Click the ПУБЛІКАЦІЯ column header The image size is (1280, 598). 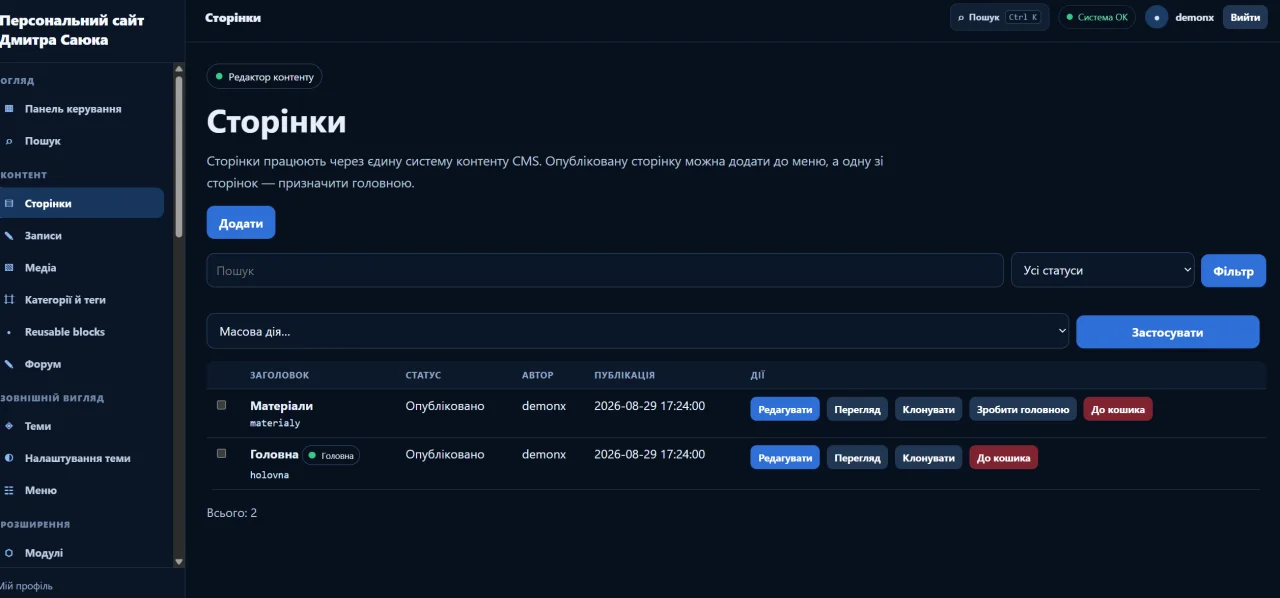tap(625, 375)
